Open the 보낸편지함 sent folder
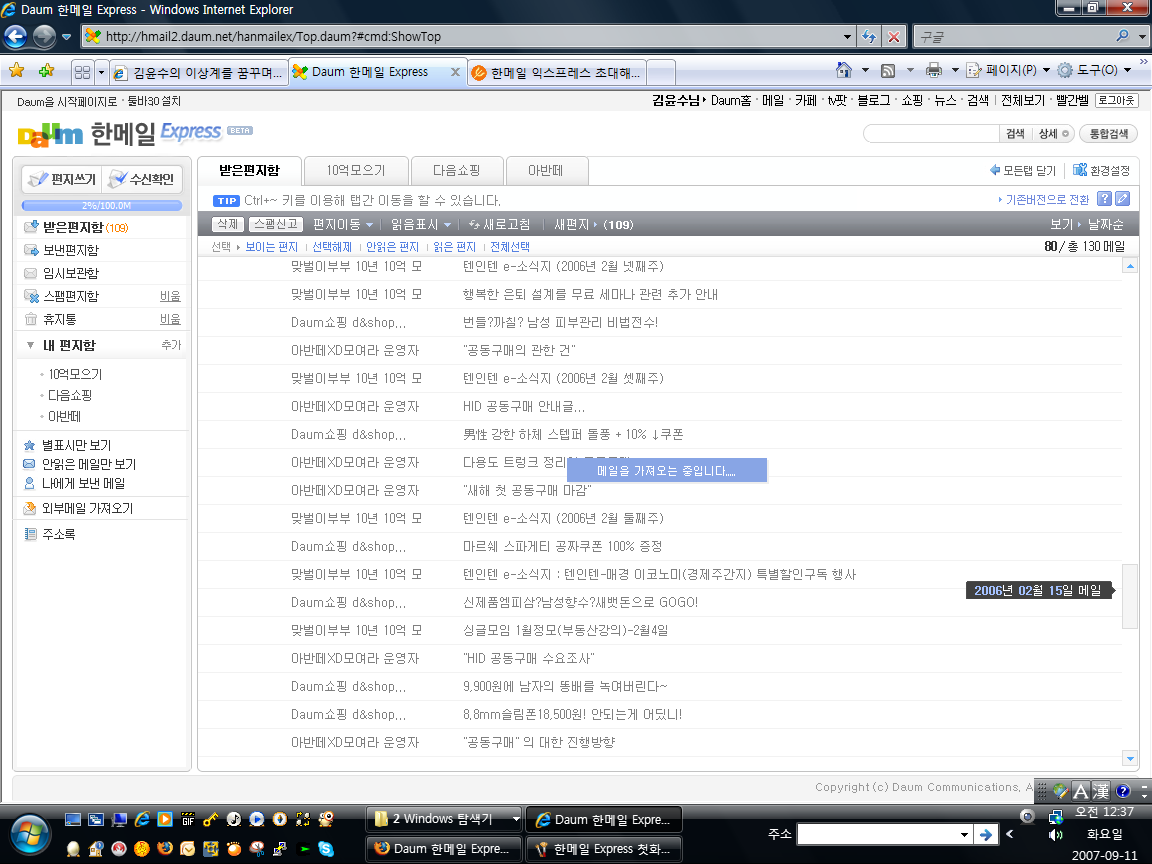Image resolution: width=1152 pixels, height=864 pixels. click(71, 250)
